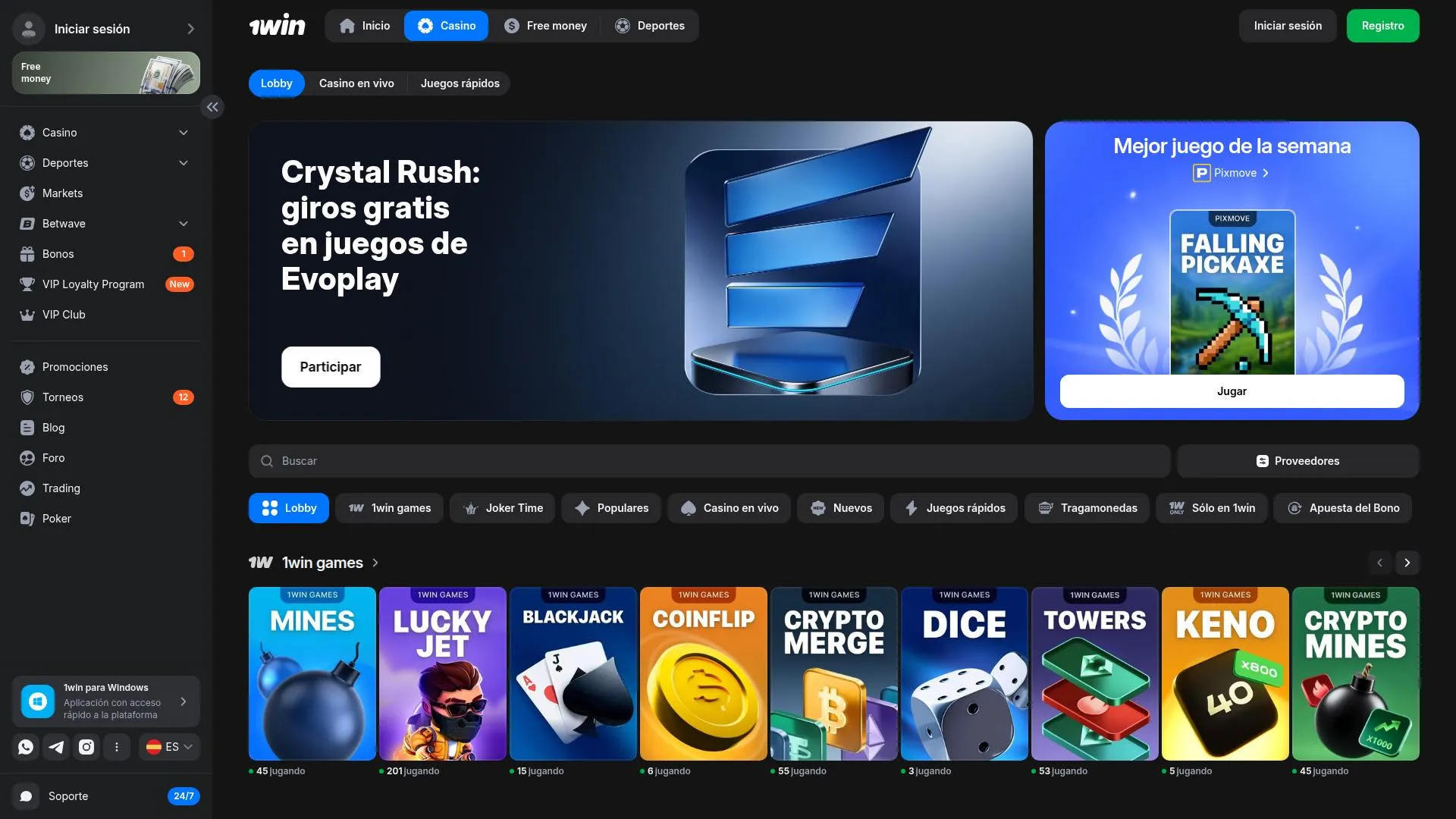
Task: Open Bonos gift item in sidebar
Action: coord(106,254)
